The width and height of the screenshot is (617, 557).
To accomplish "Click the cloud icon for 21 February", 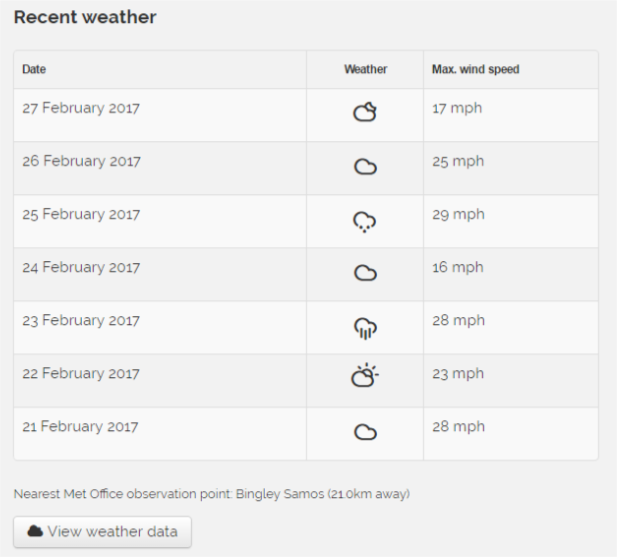I will coord(366,432).
